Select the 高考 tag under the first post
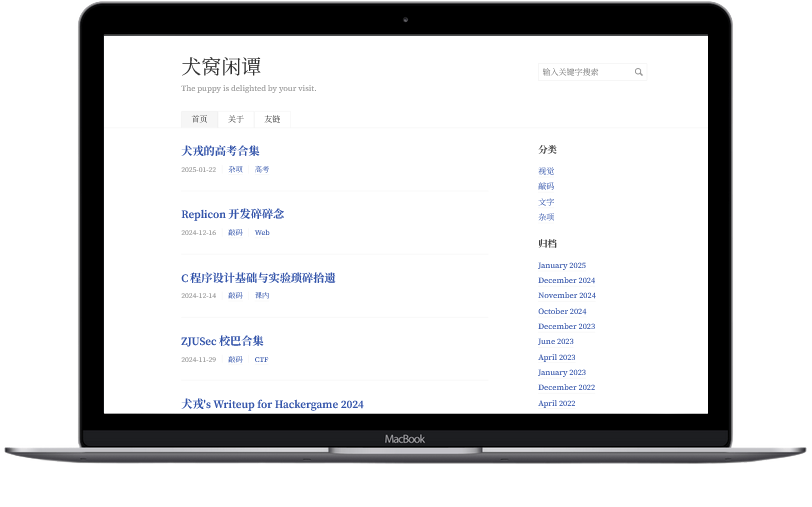Viewport: 812px width, 507px height. [262, 170]
